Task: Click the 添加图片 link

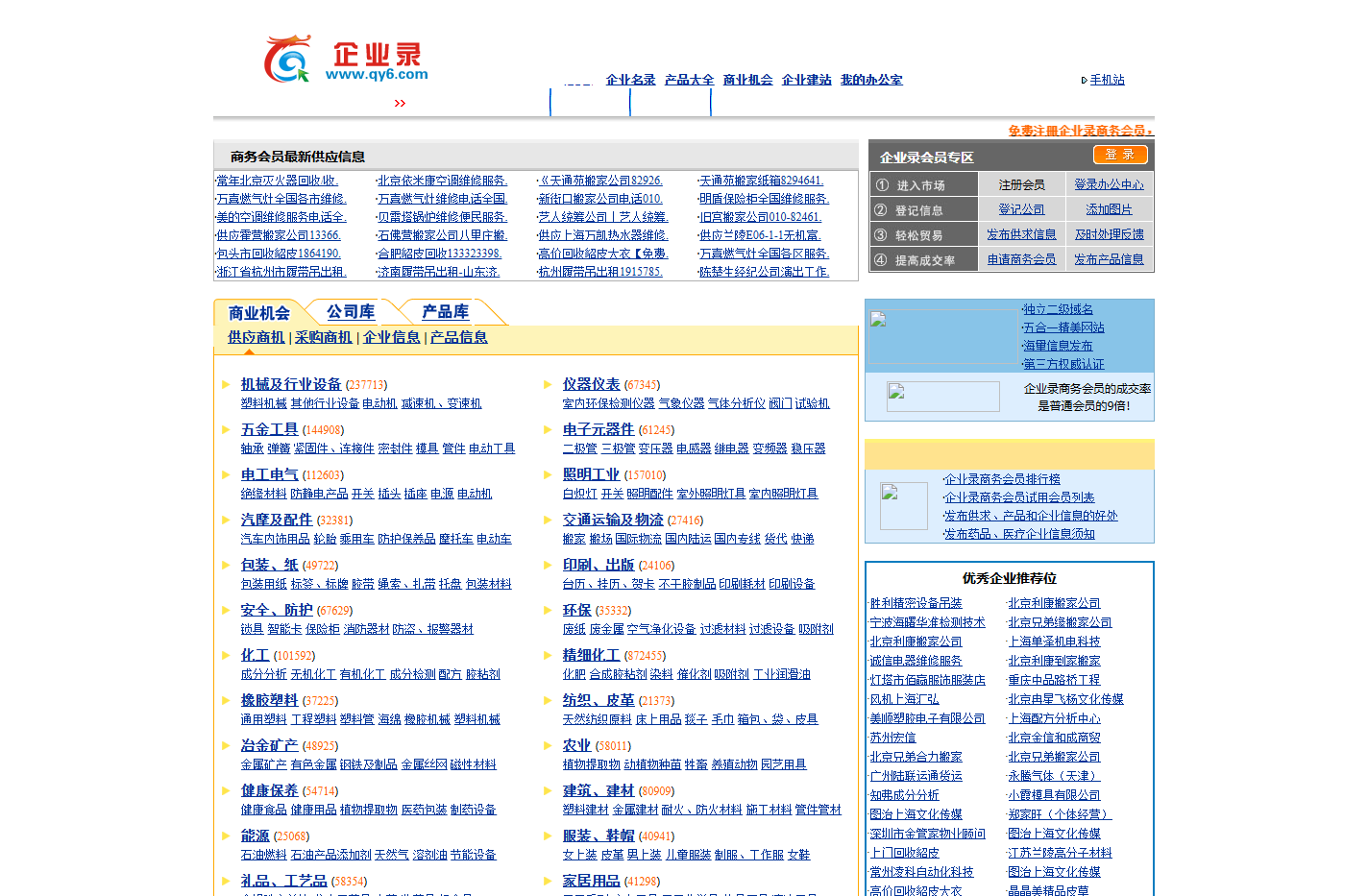Action: [x=1110, y=209]
